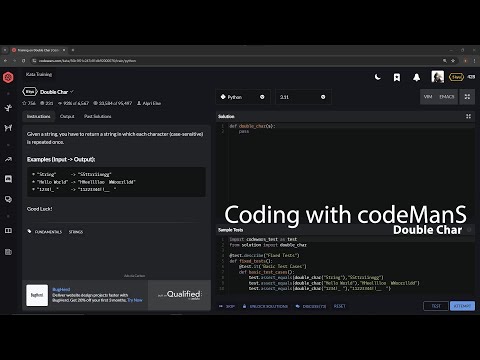Click the Try Now ad link
The width and height of the screenshot is (480, 360).
(x=135, y=300)
